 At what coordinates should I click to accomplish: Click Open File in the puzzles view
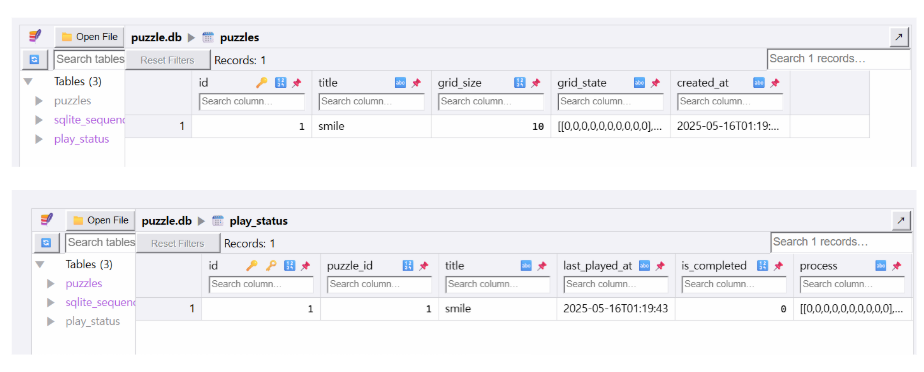[x=90, y=37]
